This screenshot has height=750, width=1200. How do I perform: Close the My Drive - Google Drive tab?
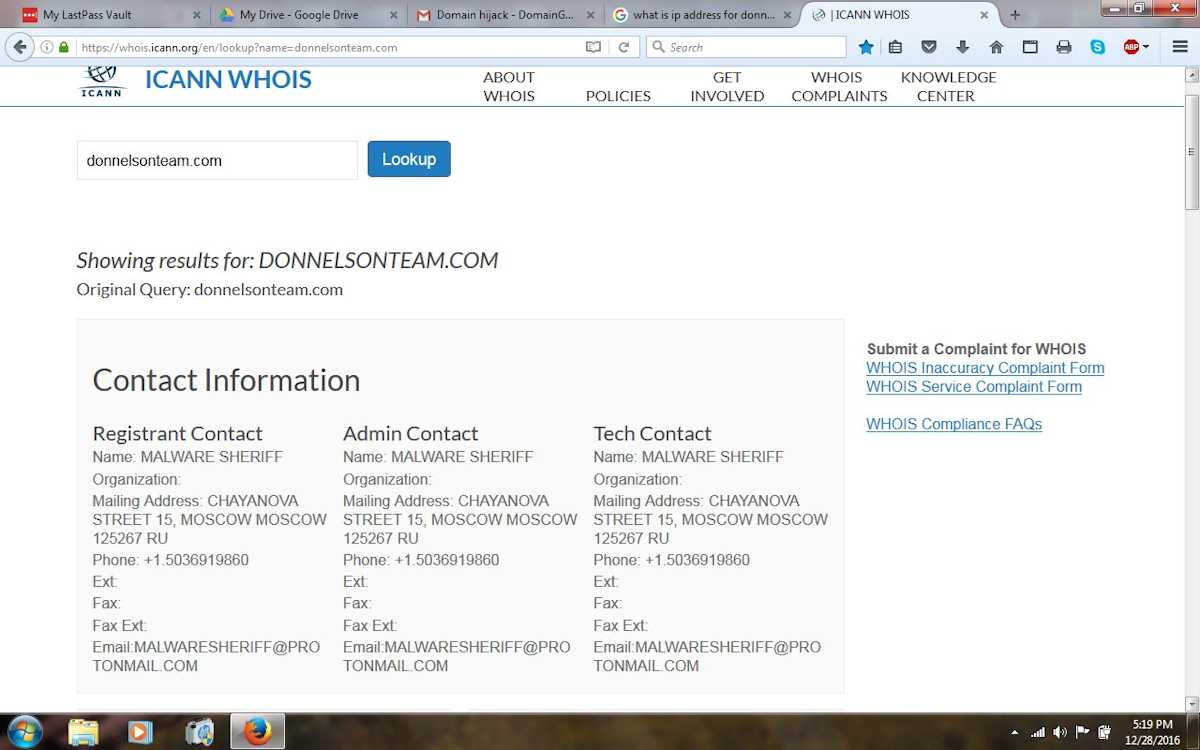tap(393, 15)
